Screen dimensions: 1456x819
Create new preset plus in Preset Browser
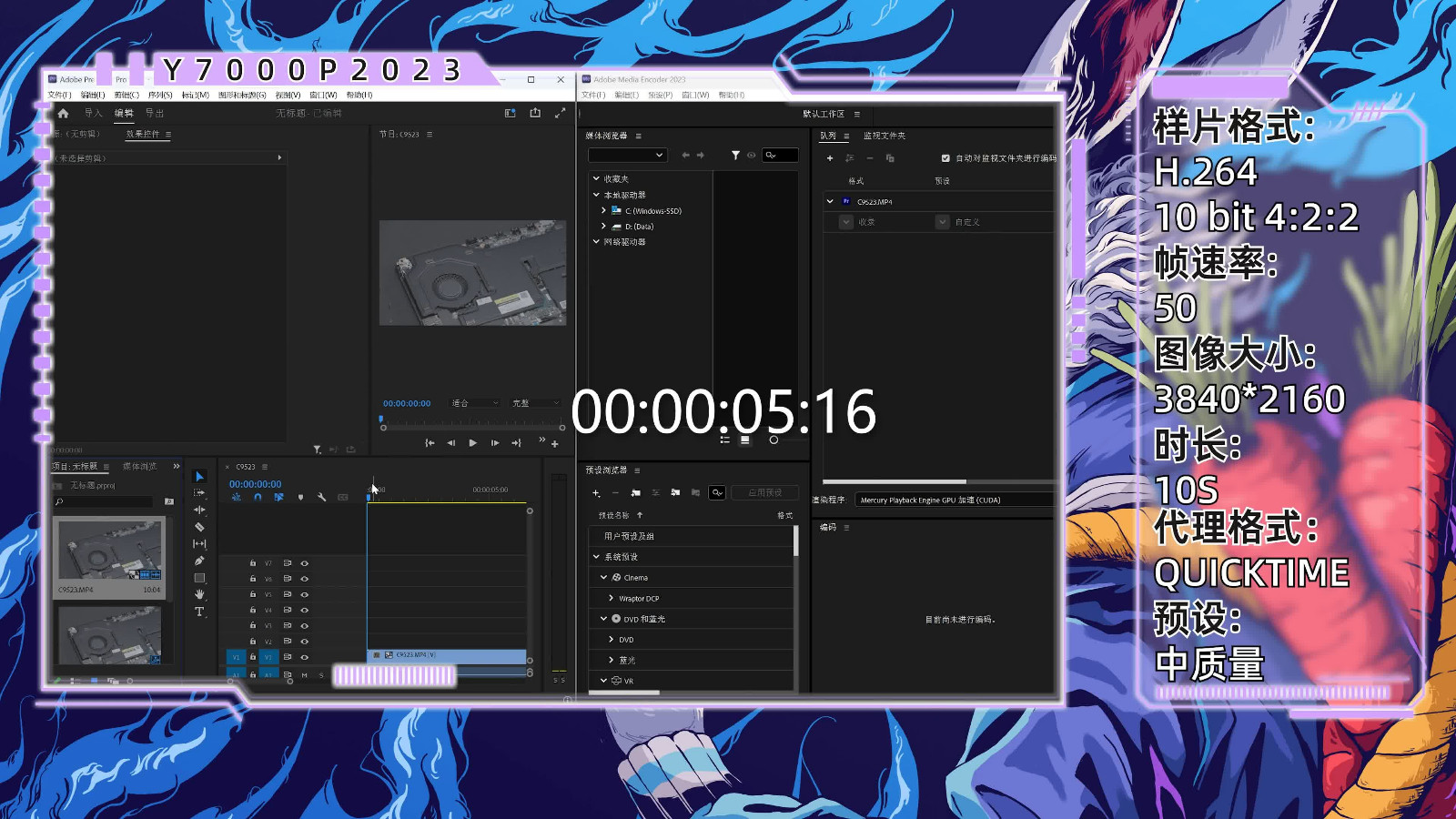click(x=596, y=492)
